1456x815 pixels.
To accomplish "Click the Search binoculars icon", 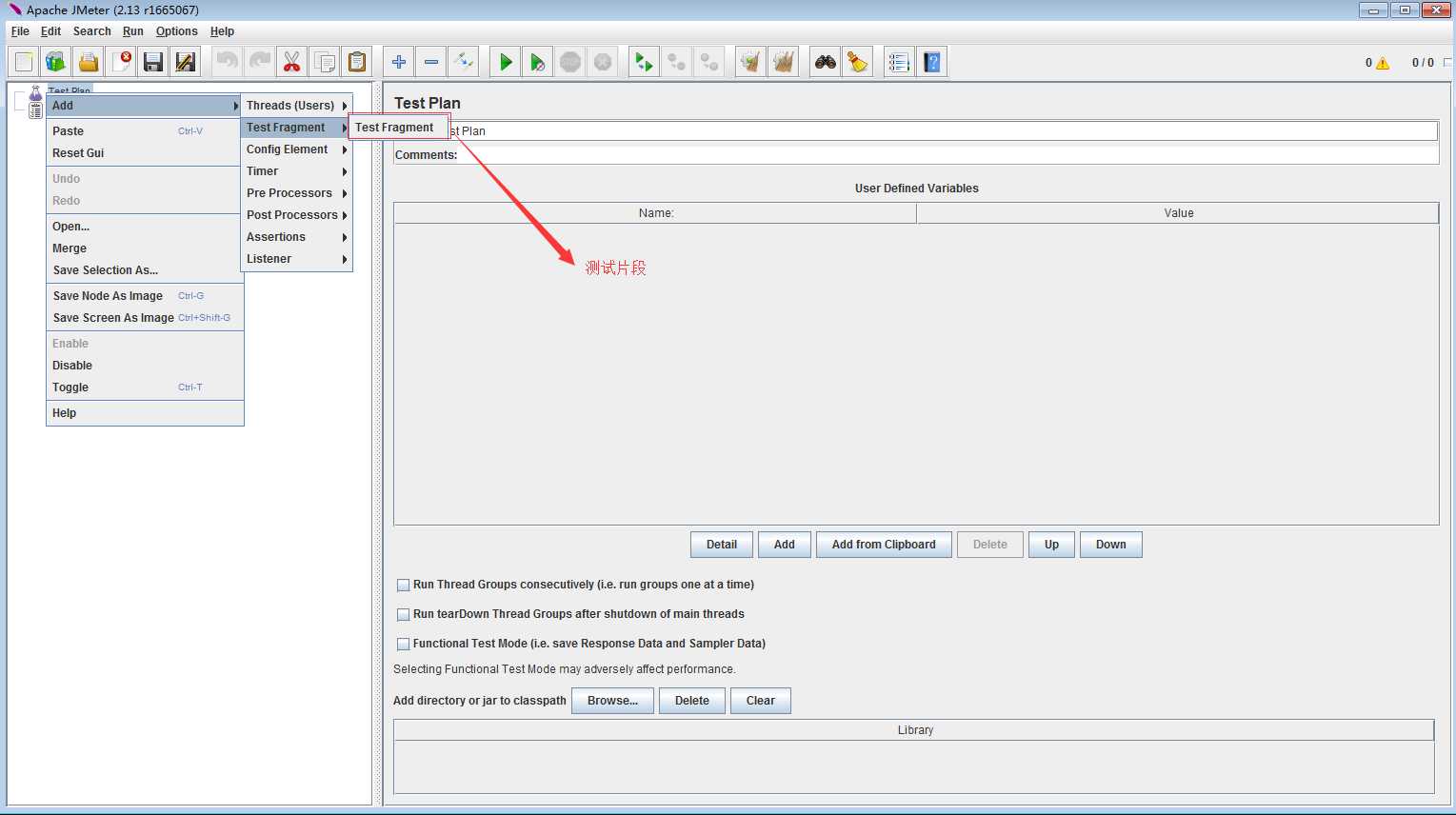I will click(x=826, y=62).
